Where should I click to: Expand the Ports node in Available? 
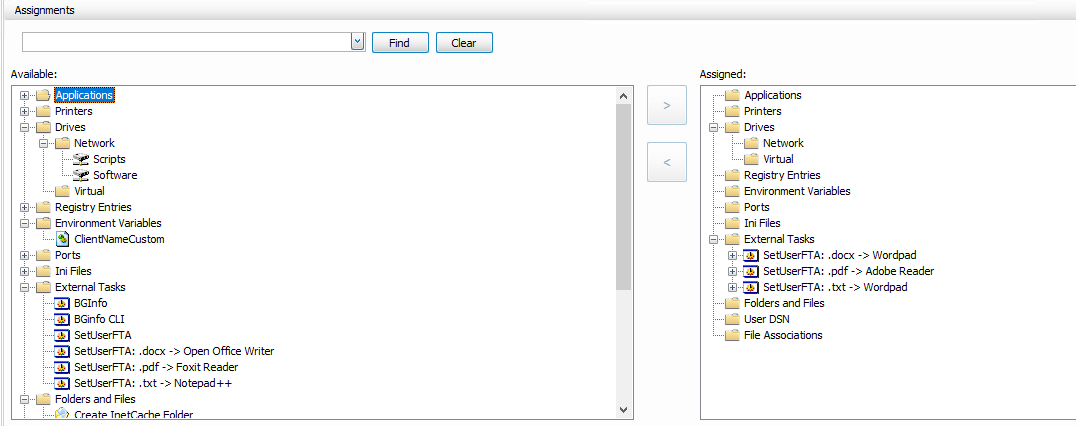click(x=25, y=255)
